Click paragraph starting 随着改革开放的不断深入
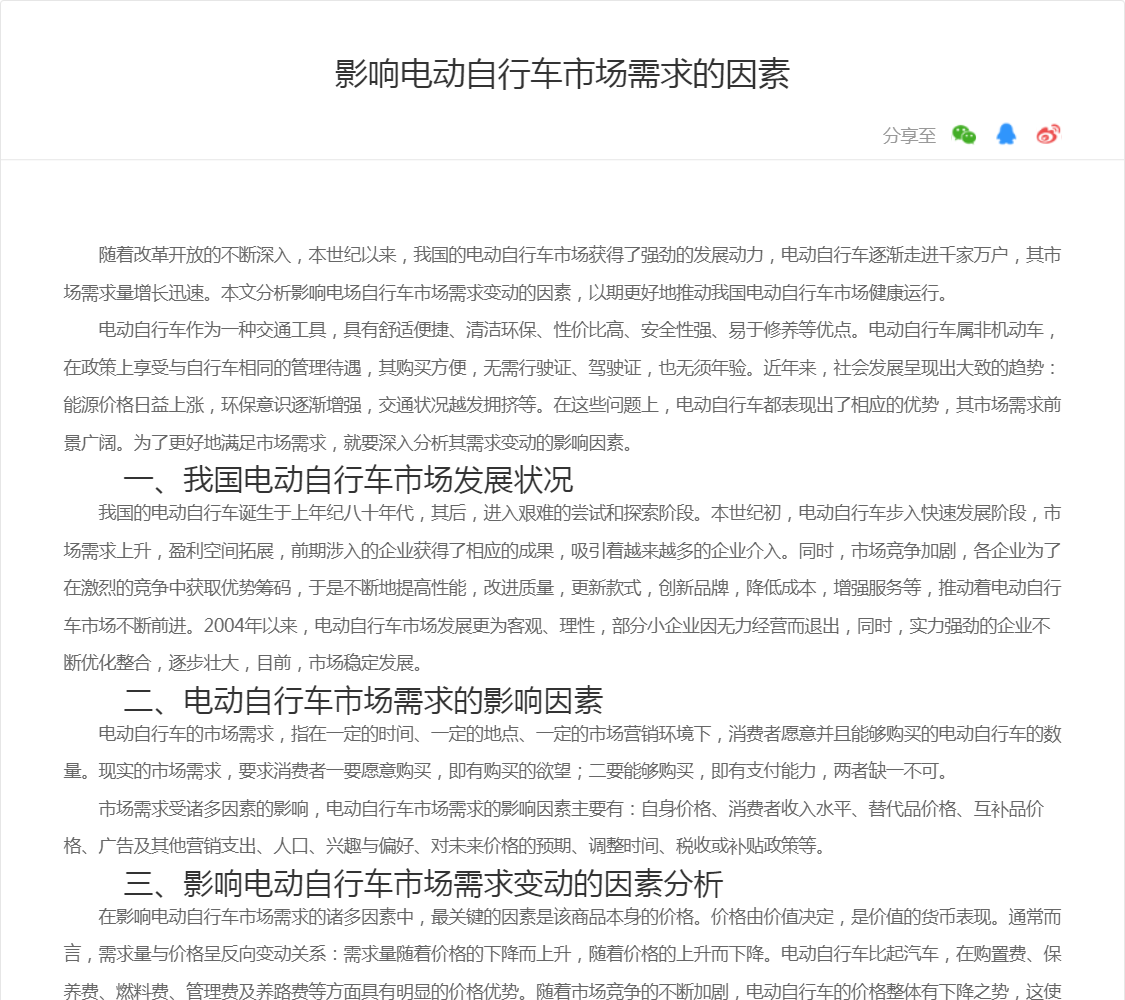Screen dimensions: 1125x1000 pos(562,274)
